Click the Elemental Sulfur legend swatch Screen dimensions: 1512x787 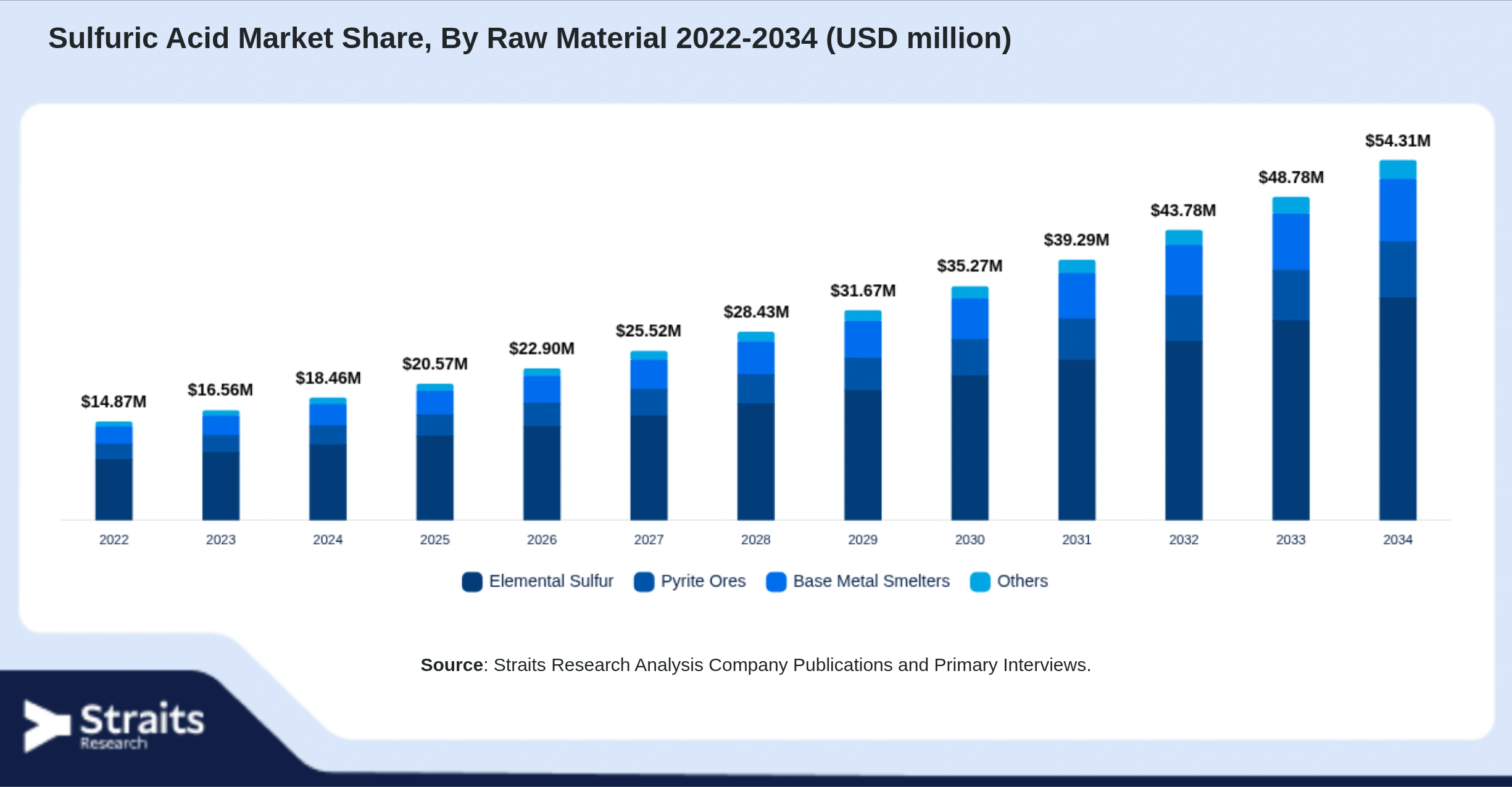pos(472,582)
